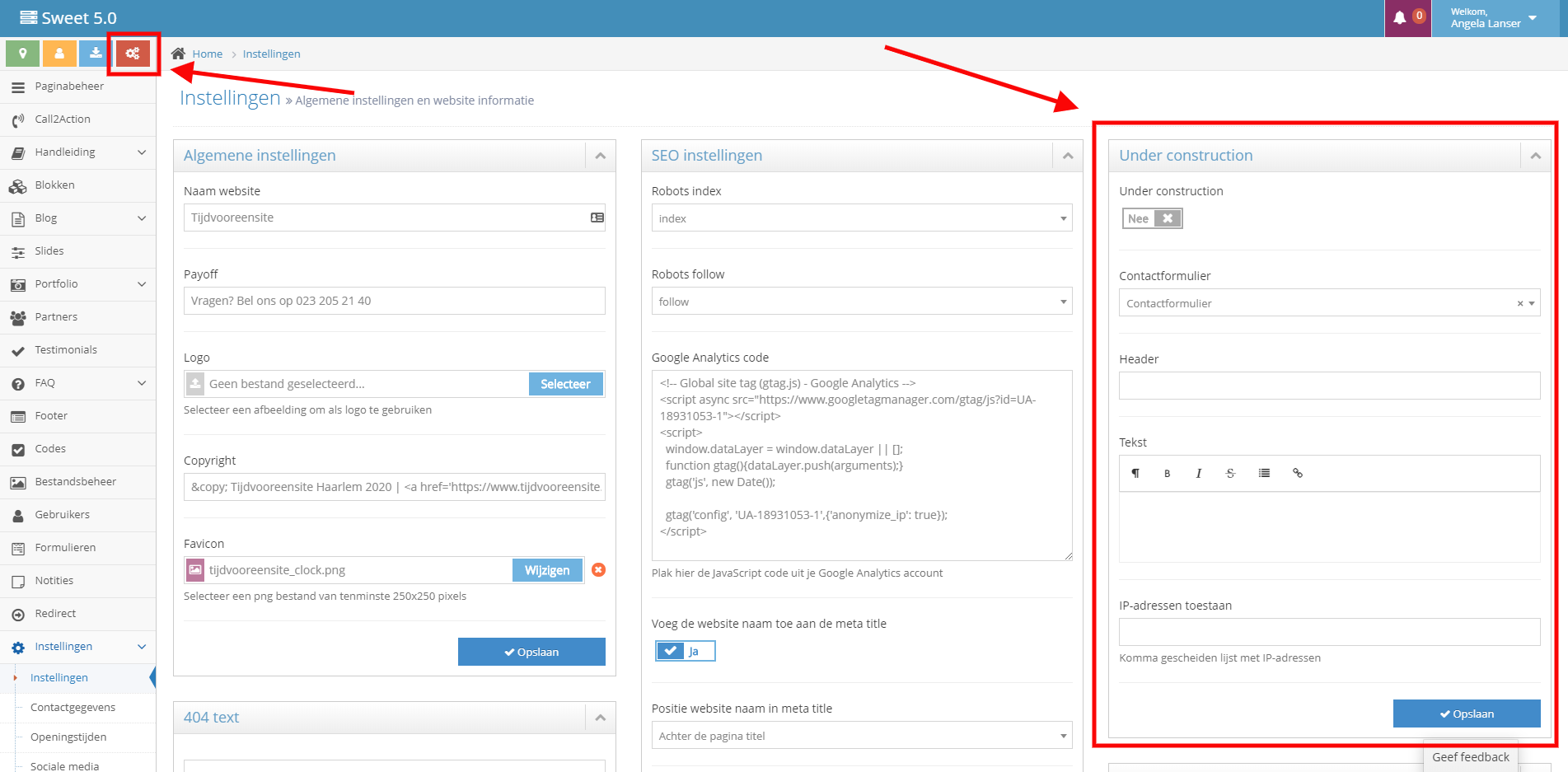Save Algemene instellingen with Opslaan
The image size is (1568, 772).
[531, 652]
